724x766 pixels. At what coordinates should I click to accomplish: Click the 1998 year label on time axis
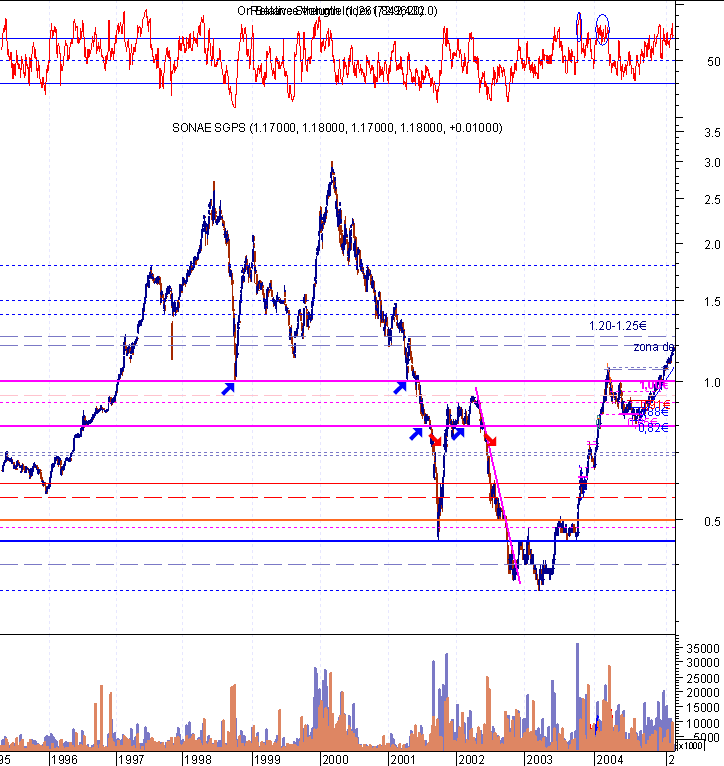198,760
